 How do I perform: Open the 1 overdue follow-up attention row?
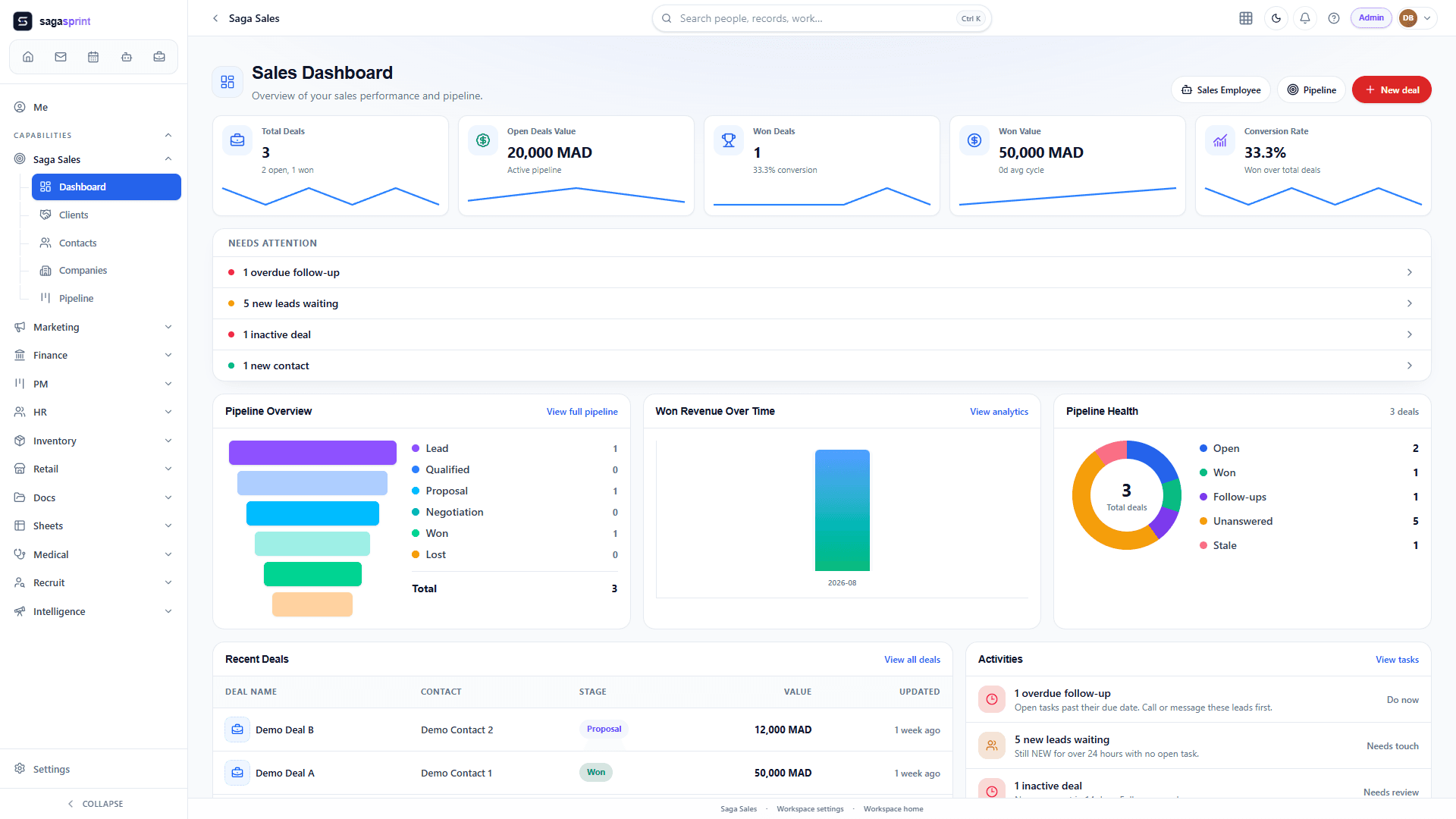(x=822, y=272)
